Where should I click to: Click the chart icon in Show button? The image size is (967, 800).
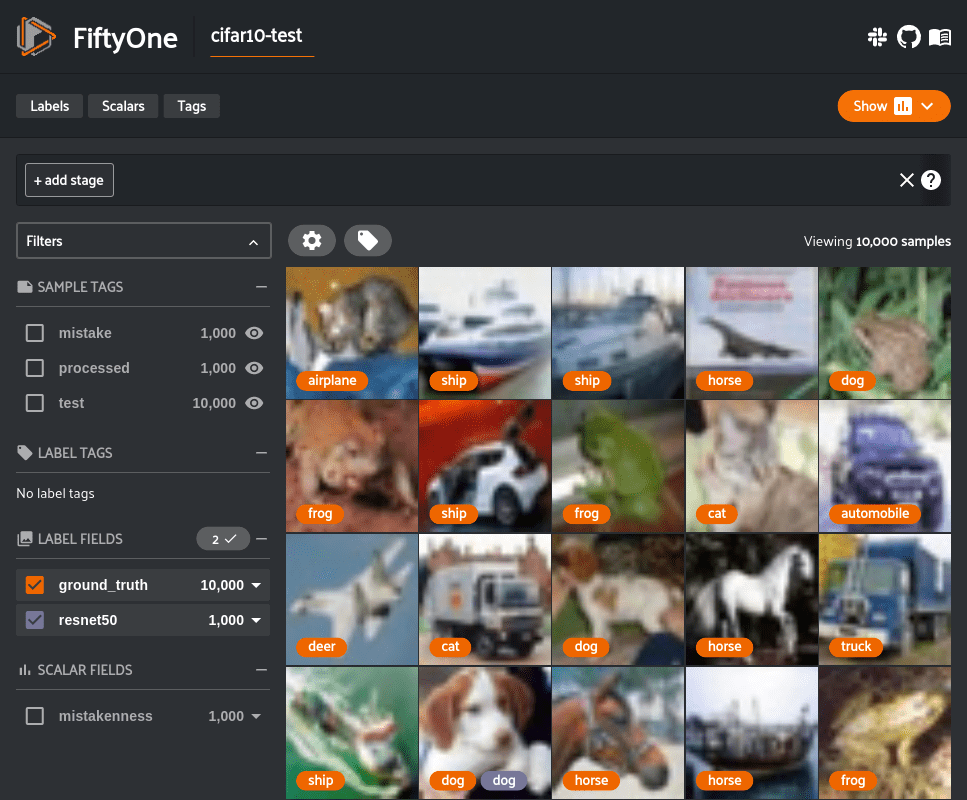click(903, 106)
